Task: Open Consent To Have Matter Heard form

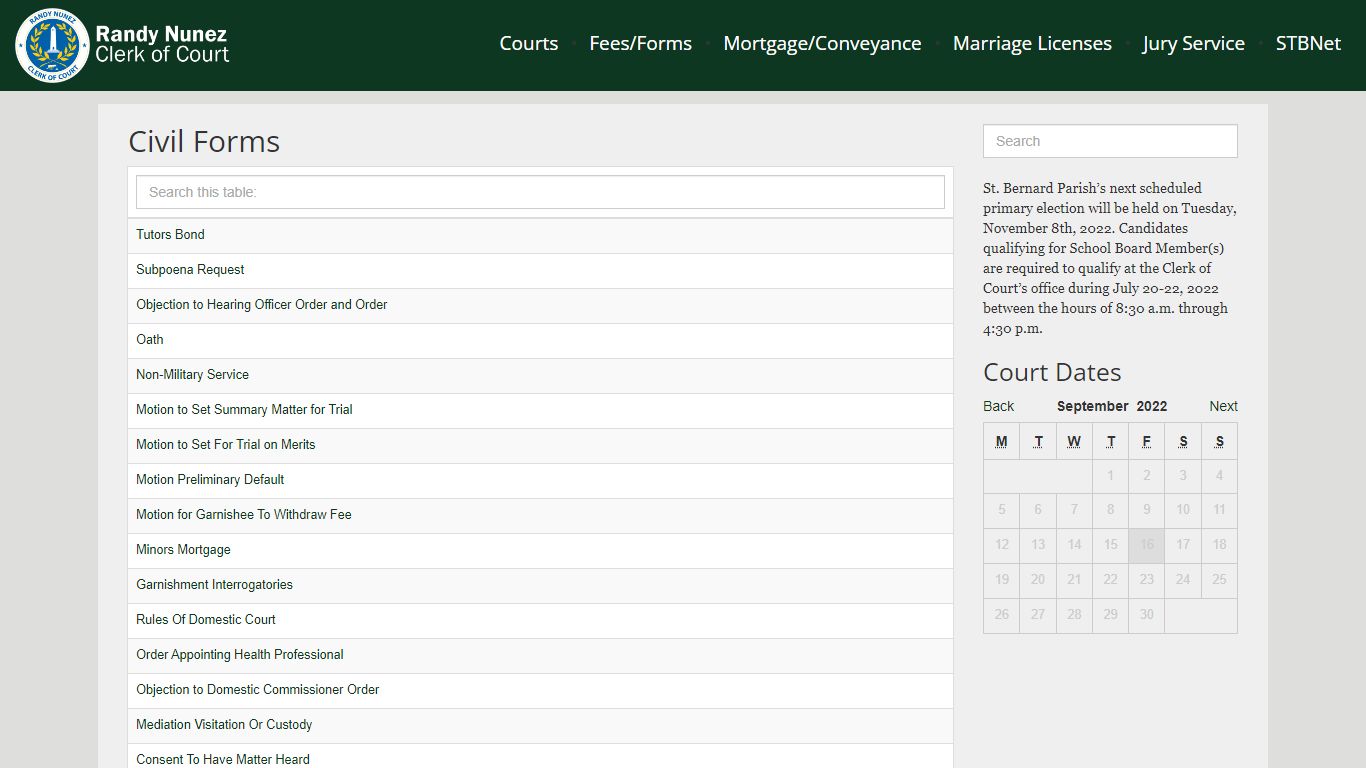Action: pyautogui.click(x=223, y=760)
